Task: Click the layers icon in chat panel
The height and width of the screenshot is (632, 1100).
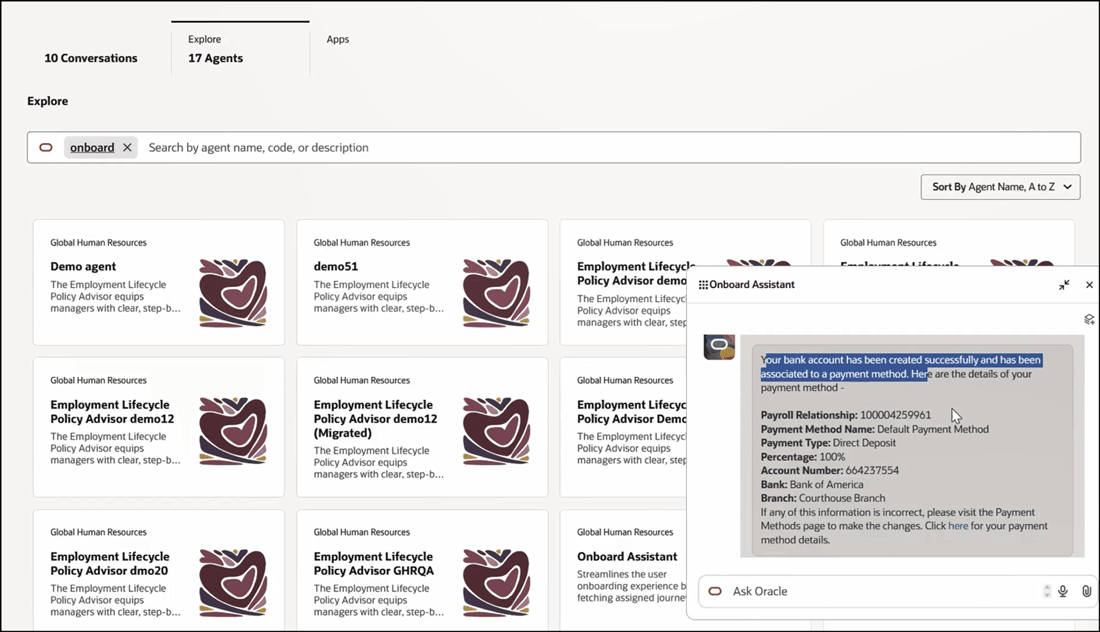Action: (1089, 319)
